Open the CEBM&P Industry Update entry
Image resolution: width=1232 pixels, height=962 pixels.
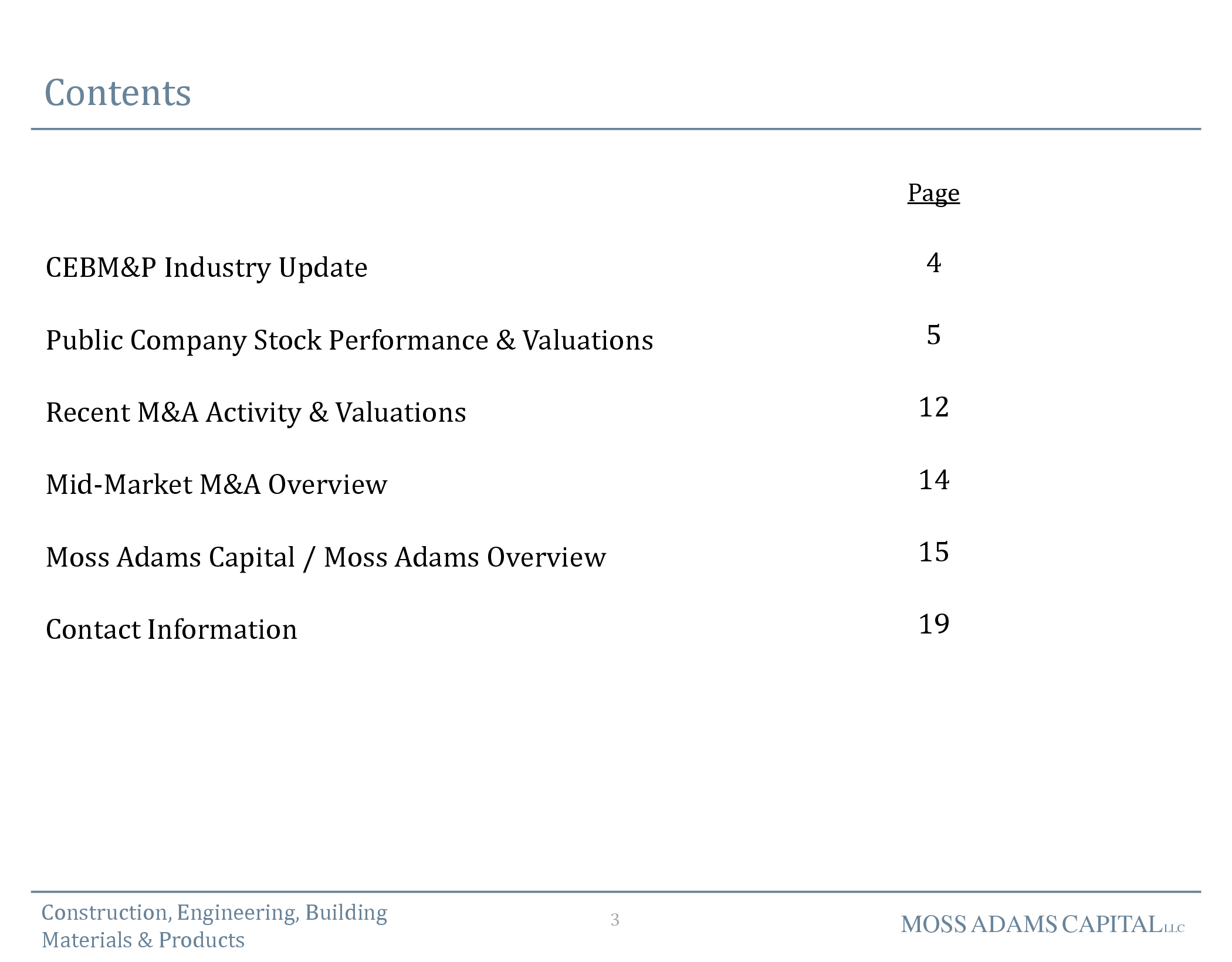[x=207, y=267]
